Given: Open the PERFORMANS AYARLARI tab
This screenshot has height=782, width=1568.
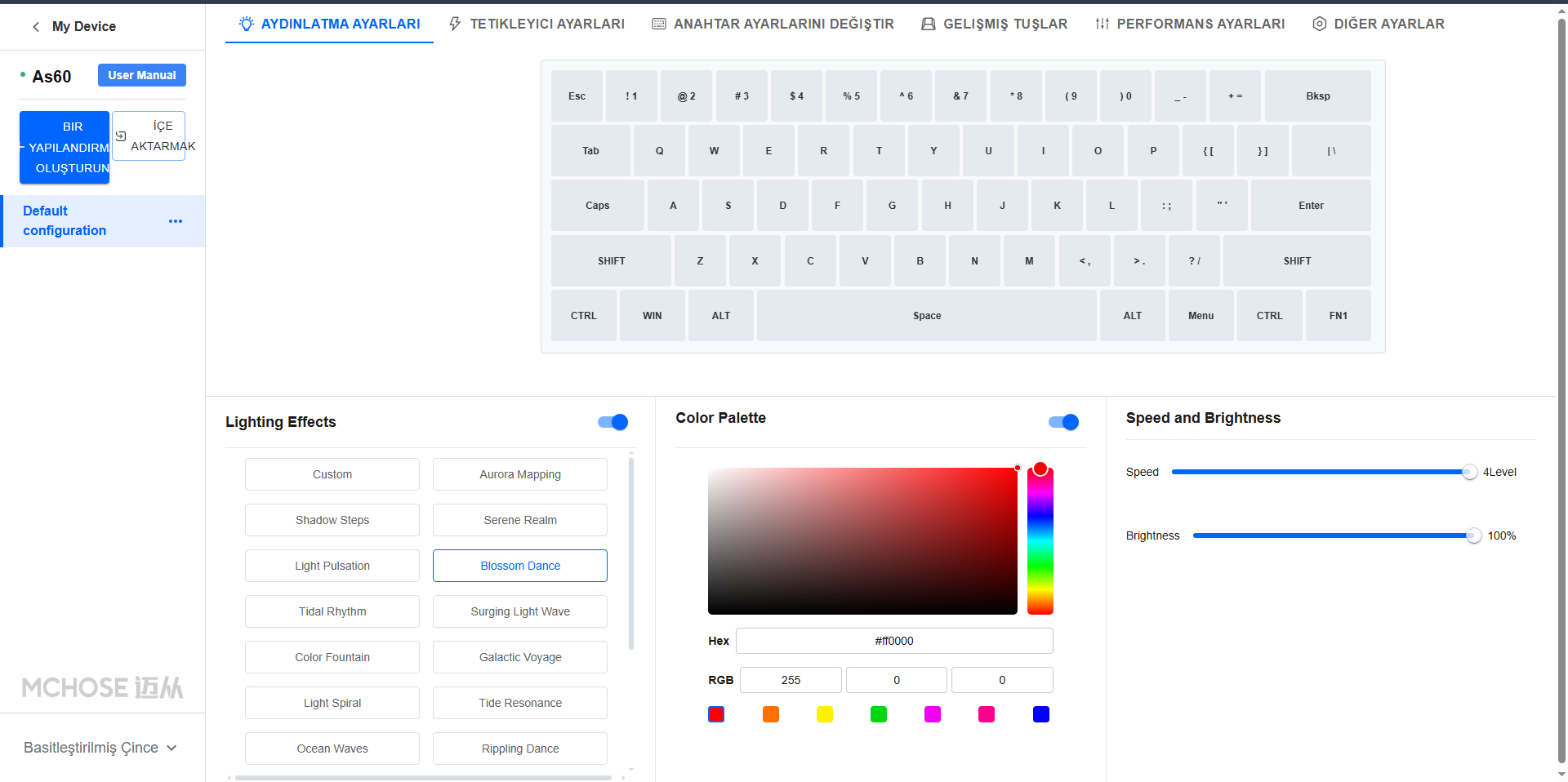Looking at the screenshot, I should click(1190, 24).
